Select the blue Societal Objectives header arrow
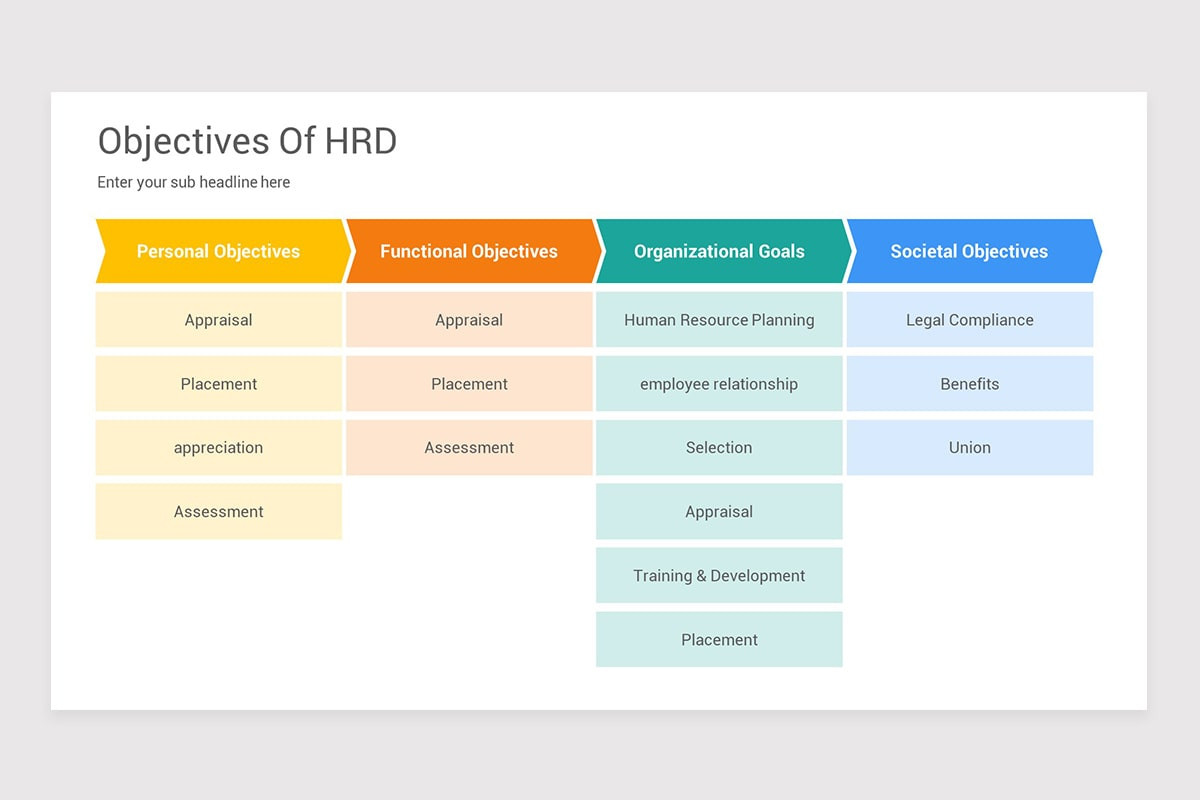This screenshot has width=1200, height=800. point(974,251)
